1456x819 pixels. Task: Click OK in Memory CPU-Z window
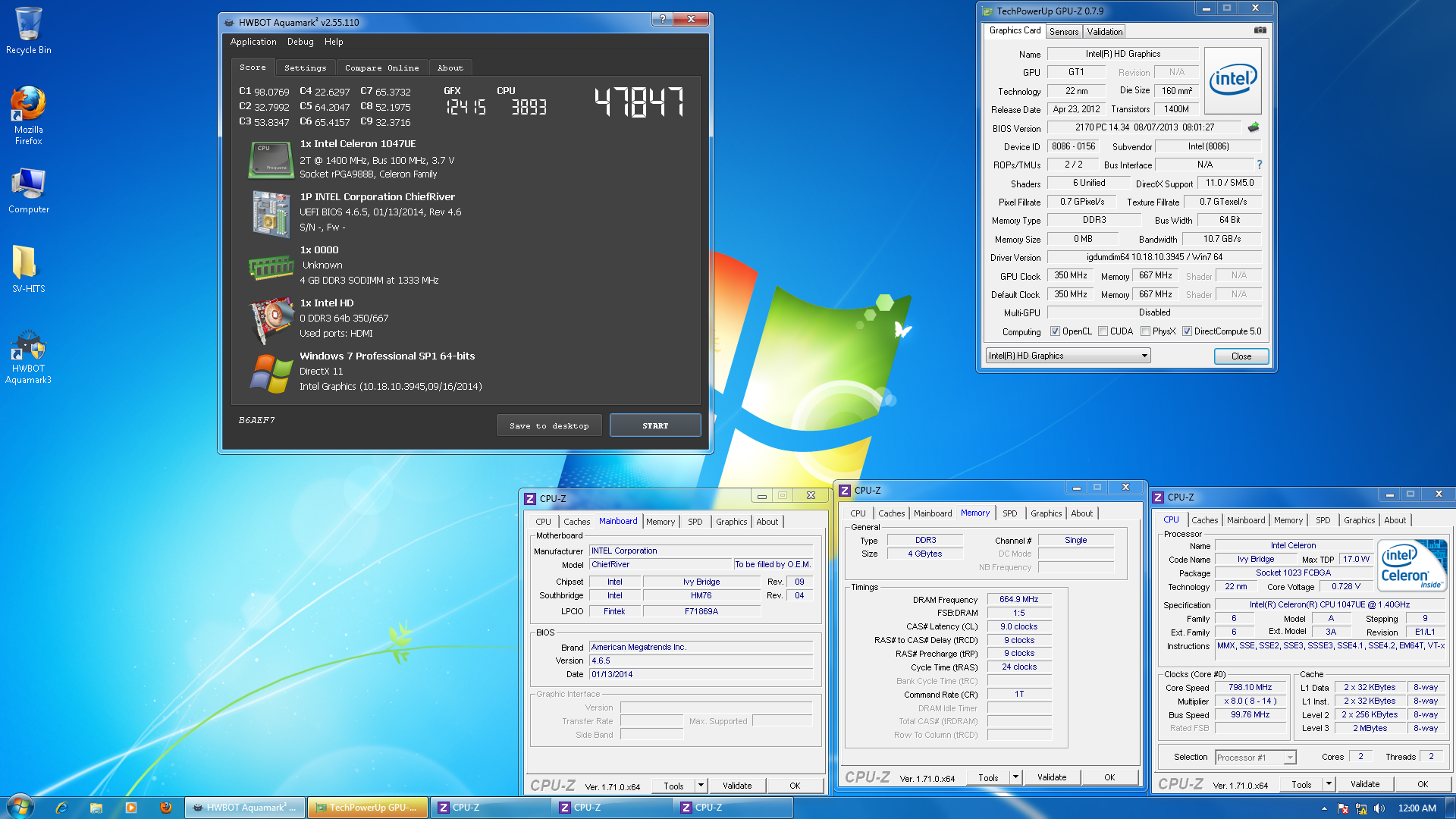(x=1109, y=777)
